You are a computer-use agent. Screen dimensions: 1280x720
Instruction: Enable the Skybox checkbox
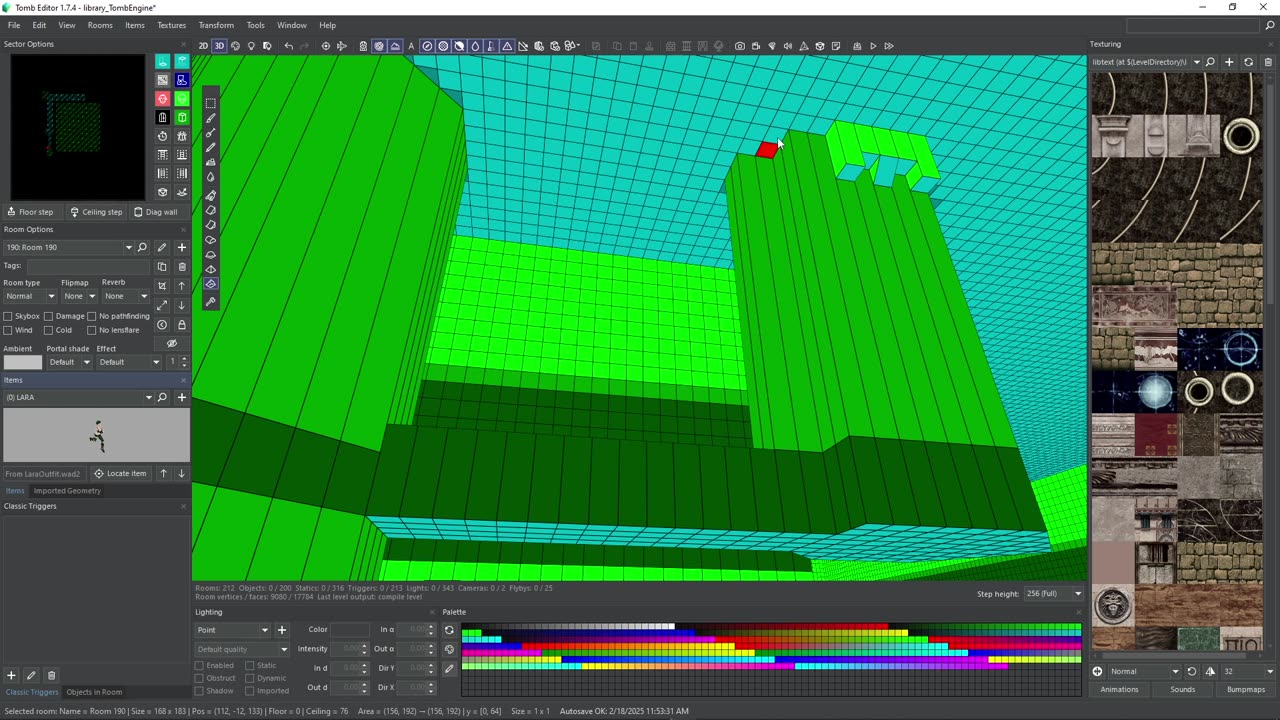[x=8, y=316]
